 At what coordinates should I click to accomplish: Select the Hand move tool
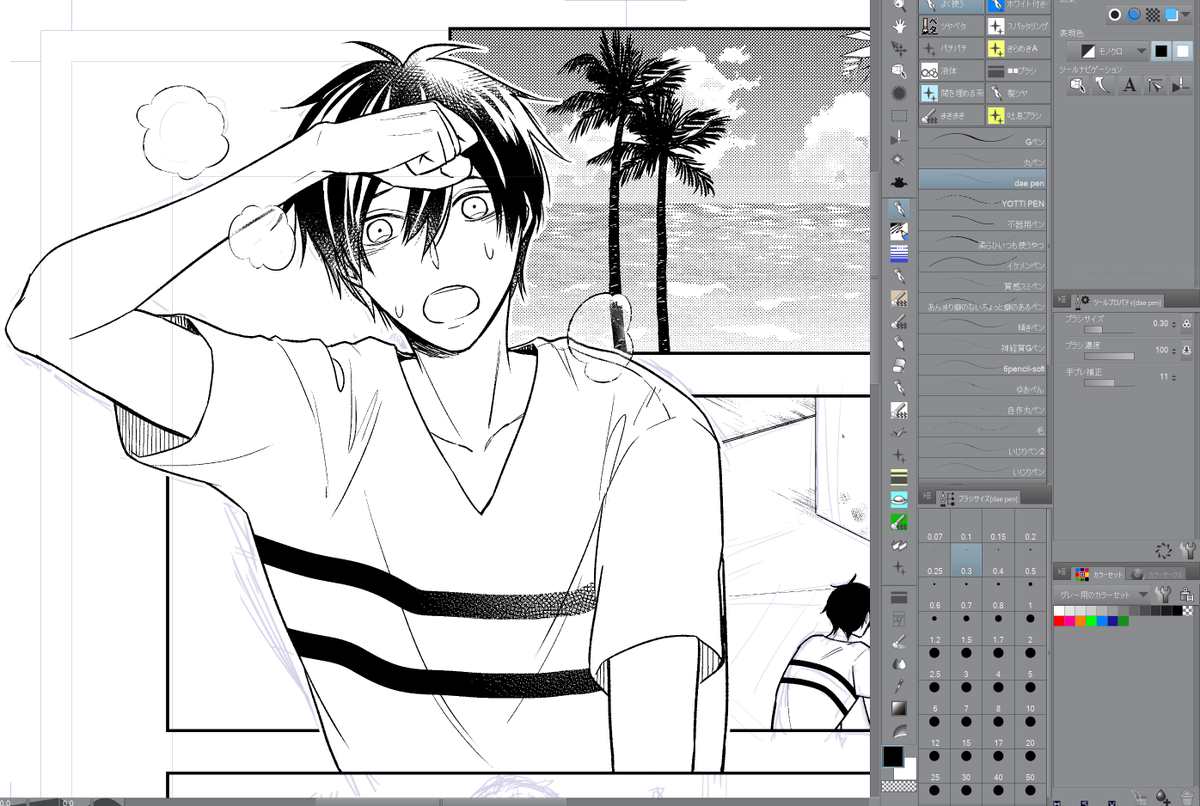point(898,26)
